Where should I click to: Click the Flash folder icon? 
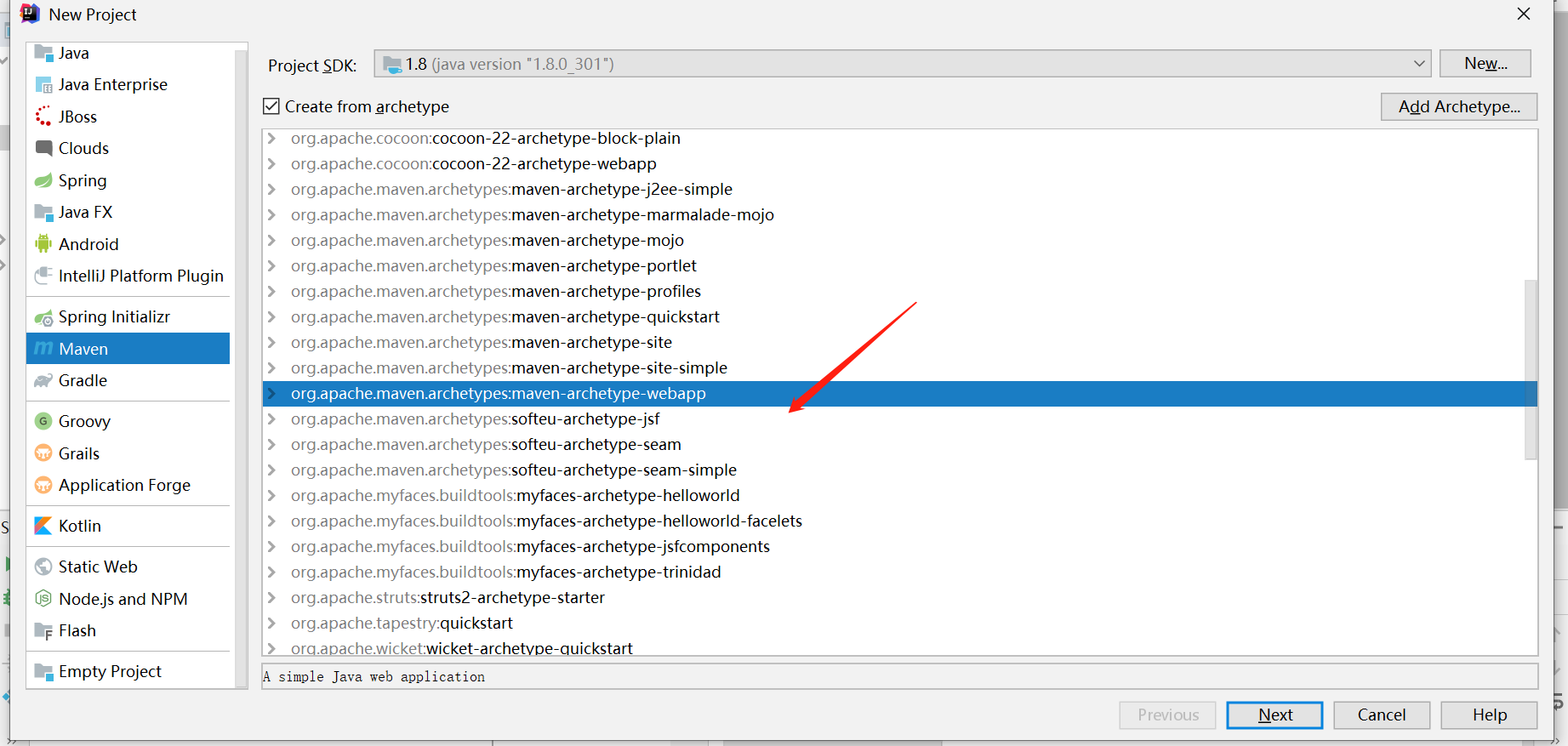(43, 631)
